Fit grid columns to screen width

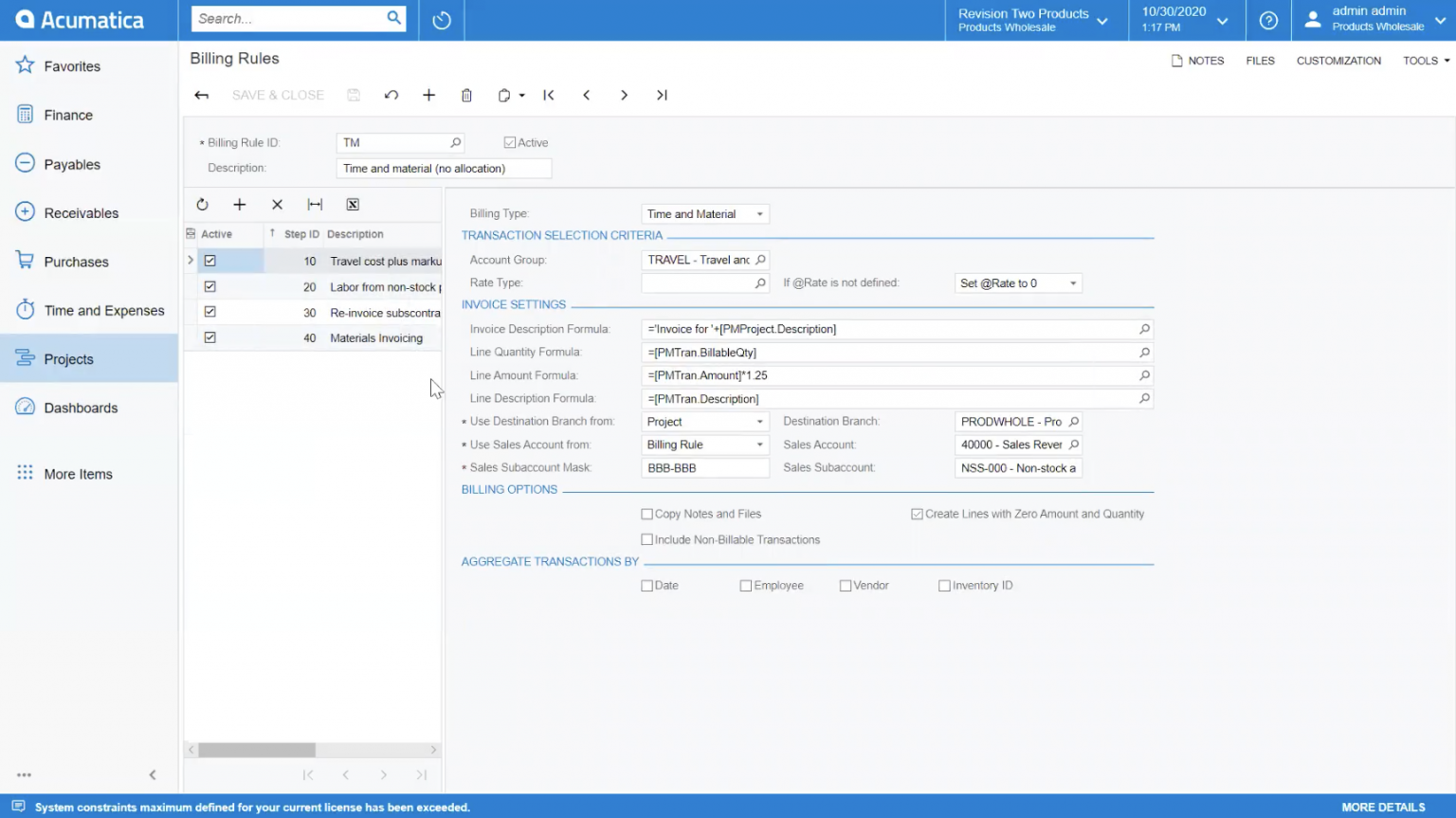click(x=315, y=204)
